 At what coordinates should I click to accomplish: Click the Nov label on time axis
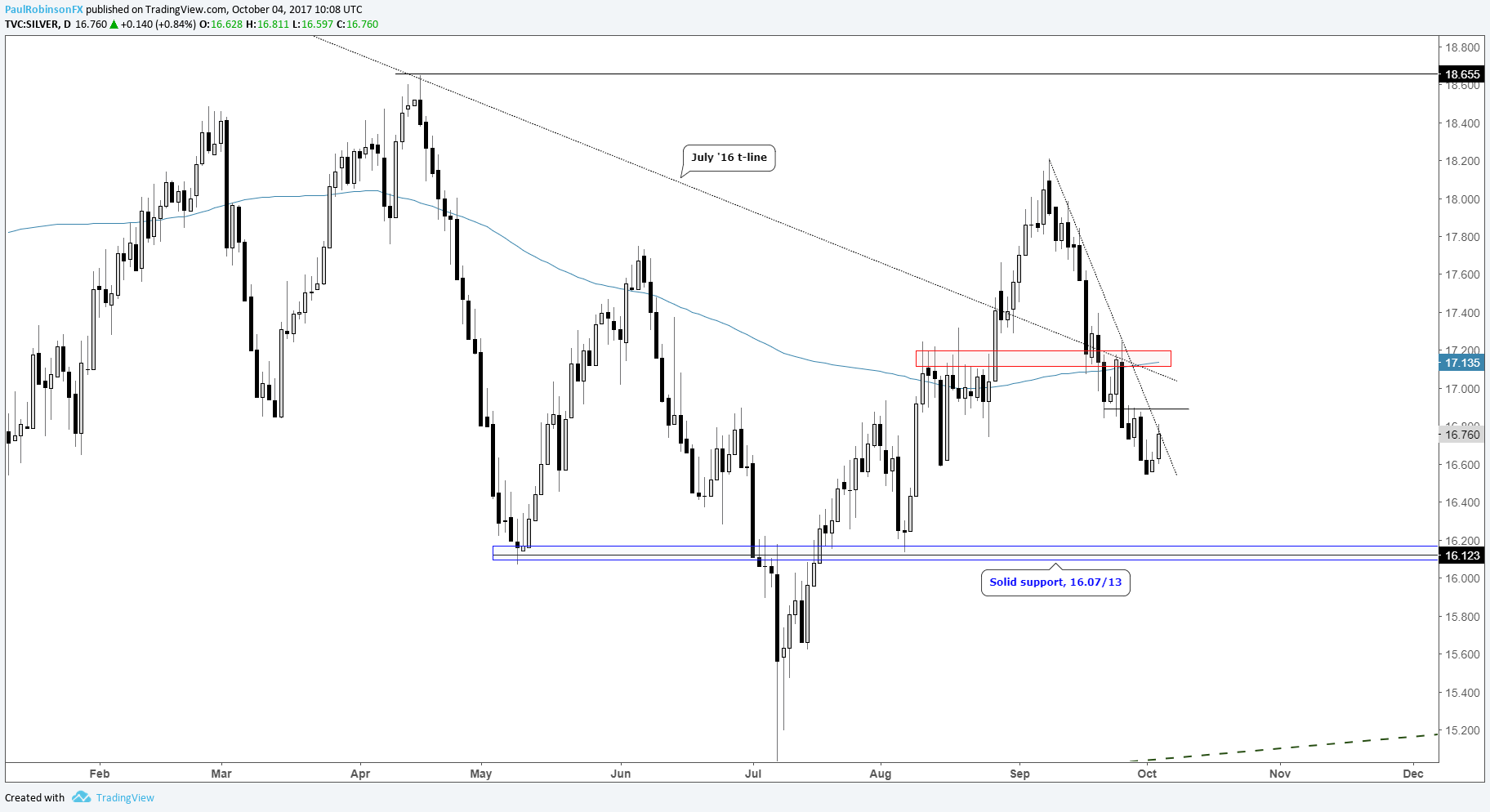[1280, 774]
